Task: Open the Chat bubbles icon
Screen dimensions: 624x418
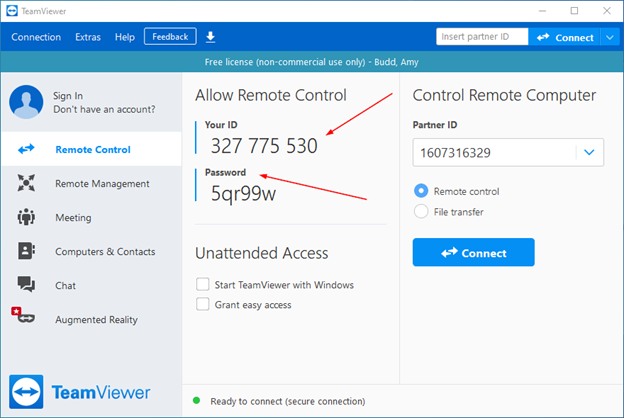Action: pos(26,285)
